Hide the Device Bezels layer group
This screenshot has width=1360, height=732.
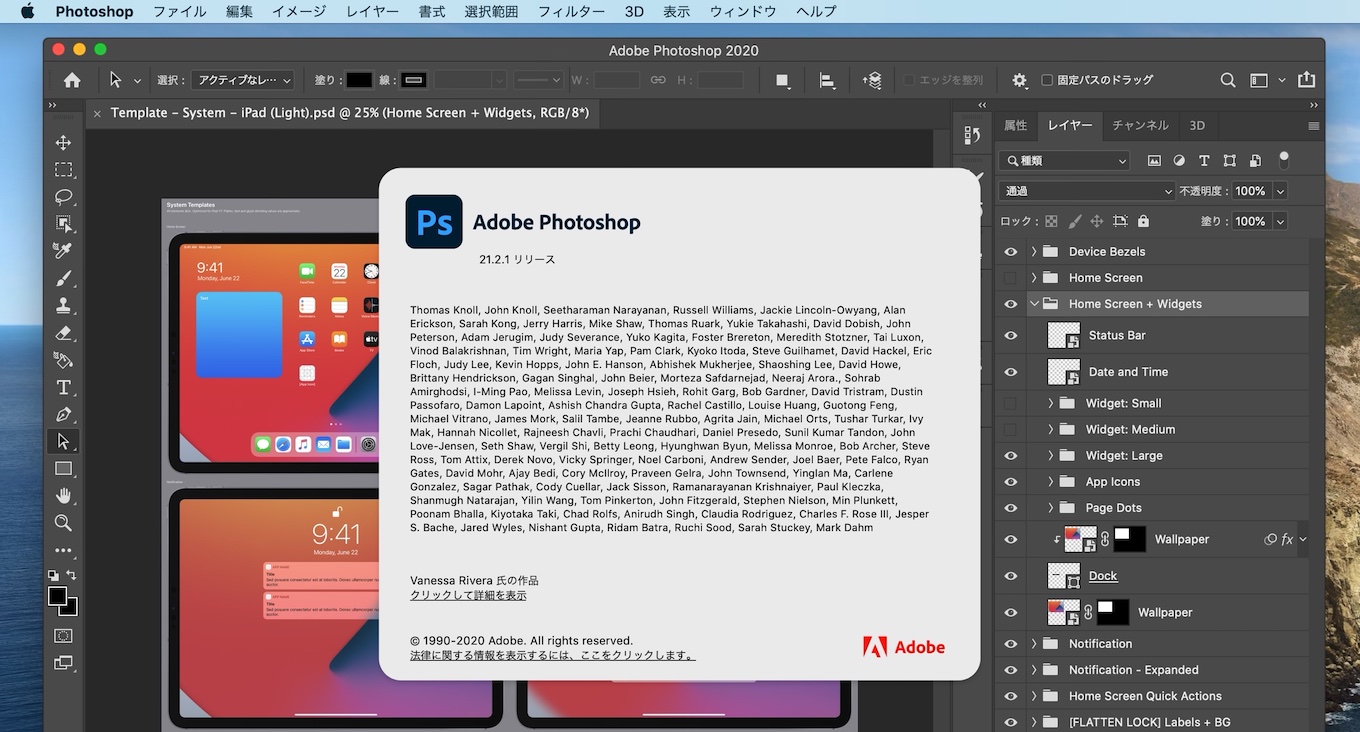pos(1010,252)
